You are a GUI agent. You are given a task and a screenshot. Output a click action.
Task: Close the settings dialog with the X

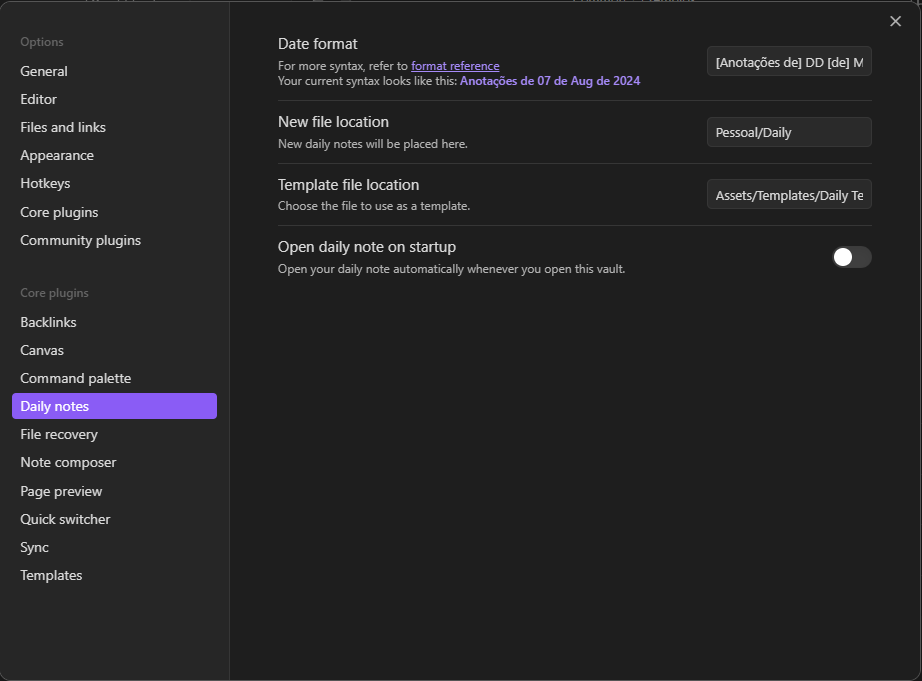pos(895,22)
